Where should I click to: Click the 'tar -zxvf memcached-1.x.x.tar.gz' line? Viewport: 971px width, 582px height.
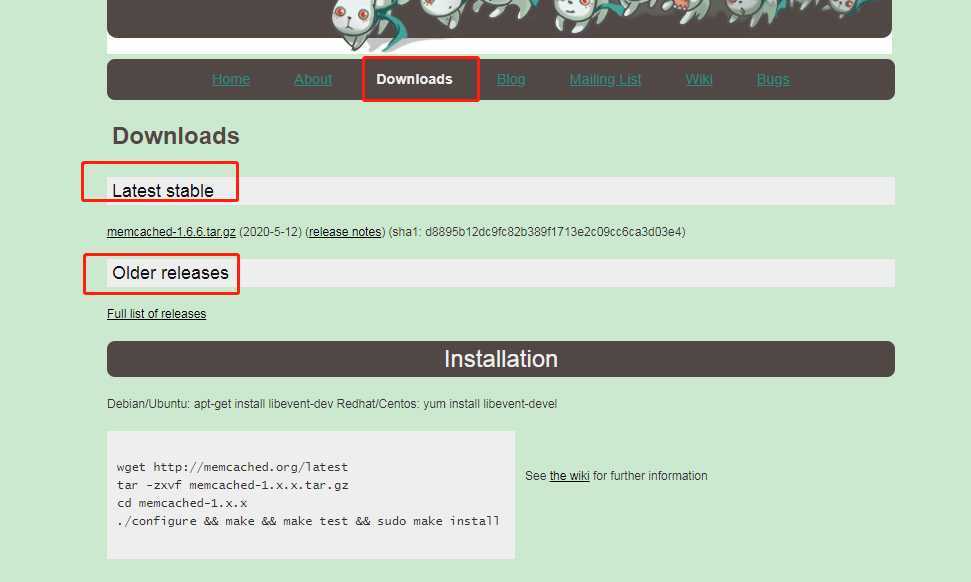pos(232,485)
